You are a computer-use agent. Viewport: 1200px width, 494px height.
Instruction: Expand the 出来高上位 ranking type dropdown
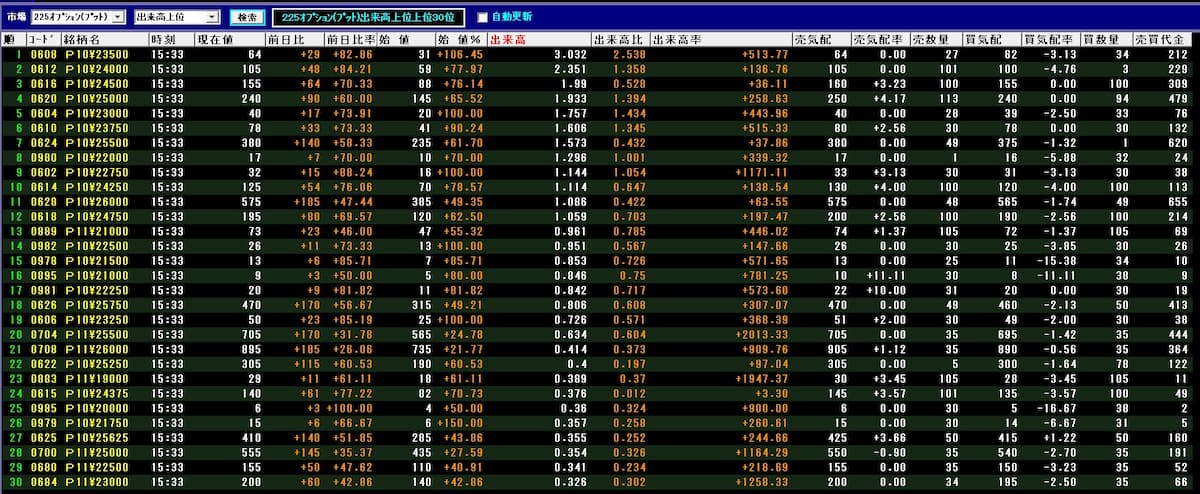point(212,18)
